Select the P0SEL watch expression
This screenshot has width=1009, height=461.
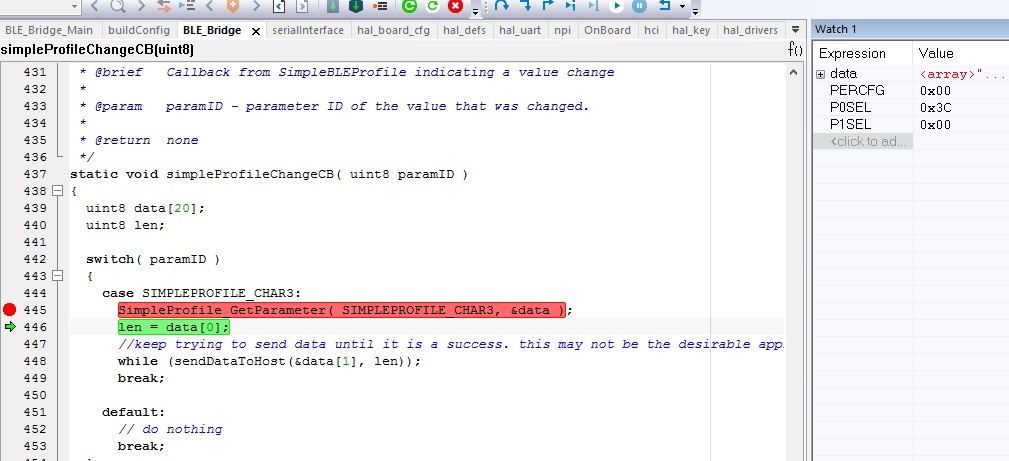point(852,108)
